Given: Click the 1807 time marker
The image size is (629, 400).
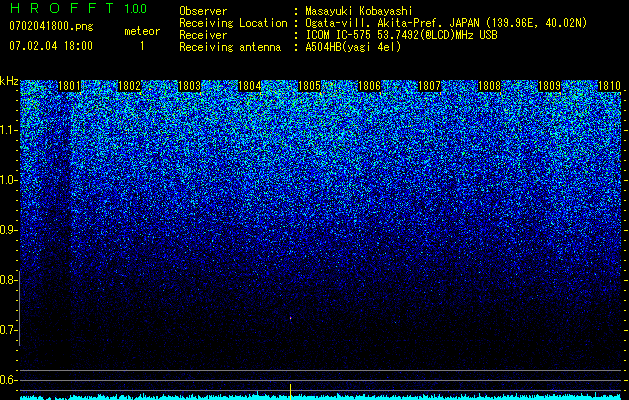Looking at the screenshot, I should (429, 86).
